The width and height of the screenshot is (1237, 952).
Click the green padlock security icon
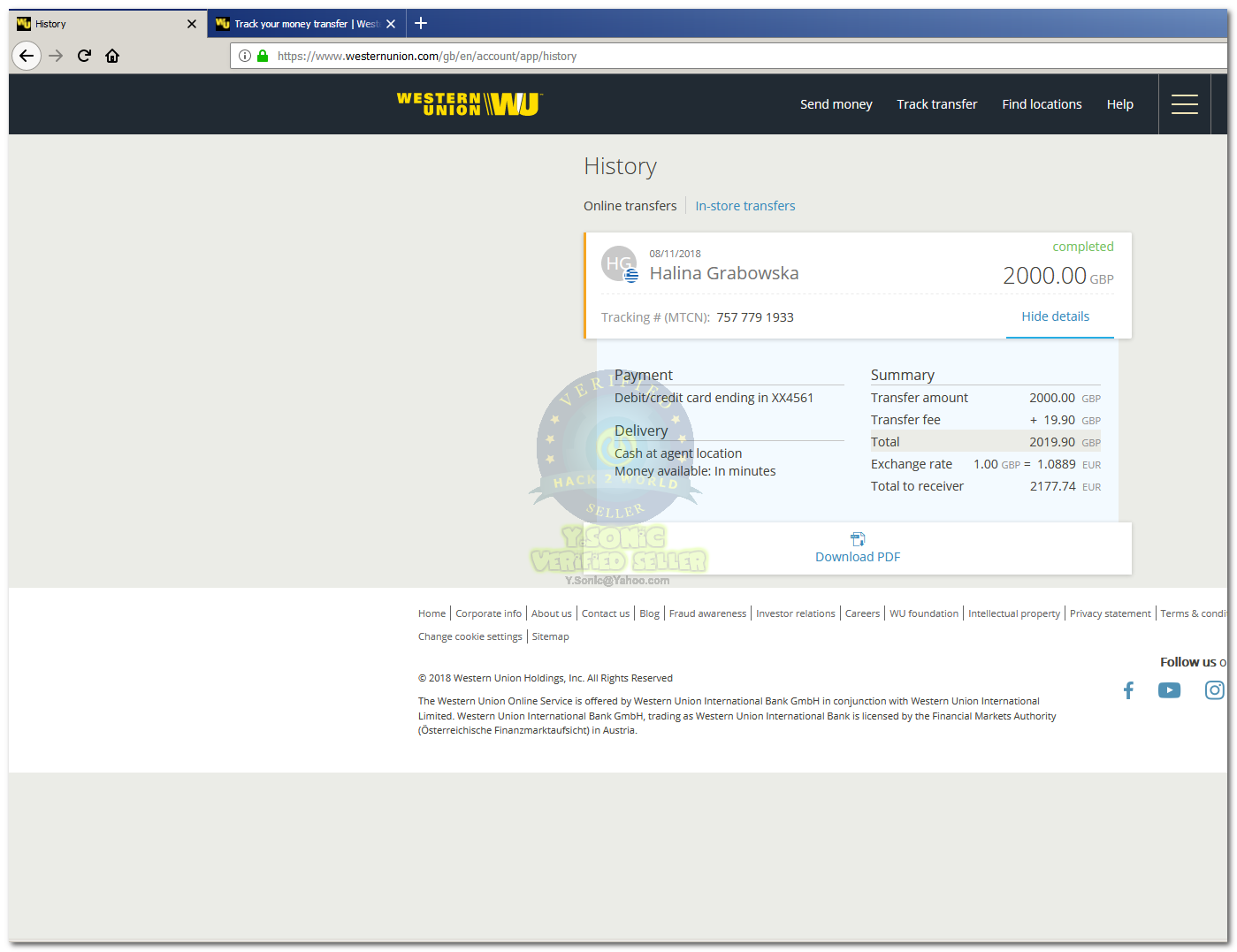[263, 56]
